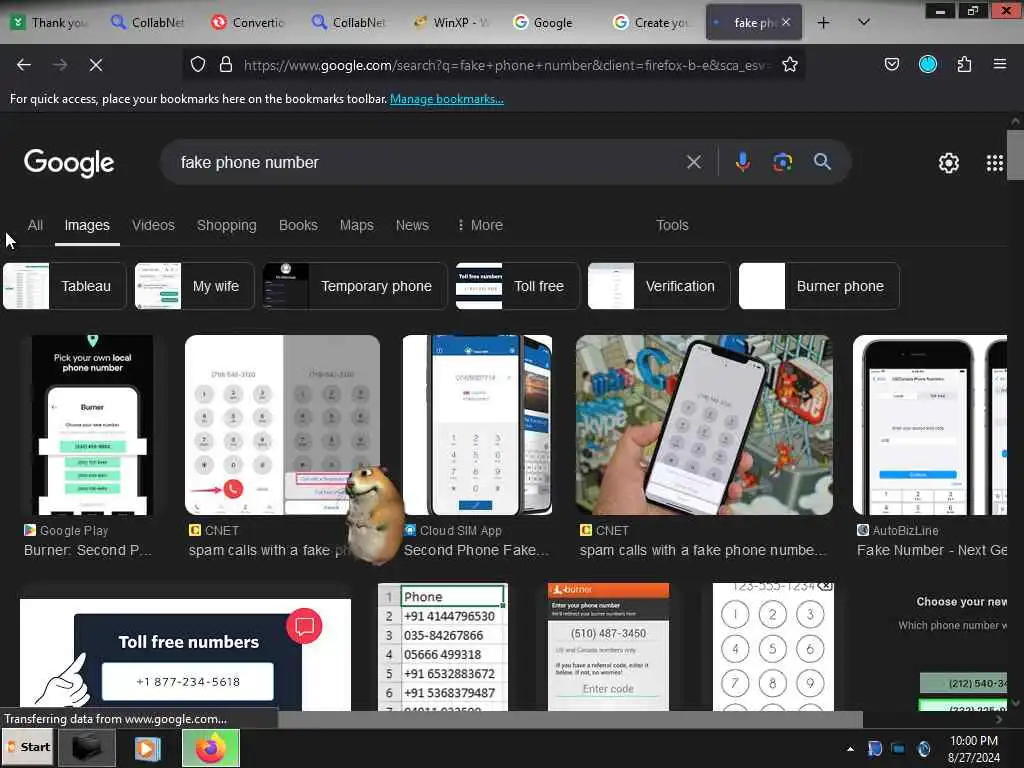This screenshot has height=768, width=1024.
Task: View site padlock security info
Action: (226, 64)
